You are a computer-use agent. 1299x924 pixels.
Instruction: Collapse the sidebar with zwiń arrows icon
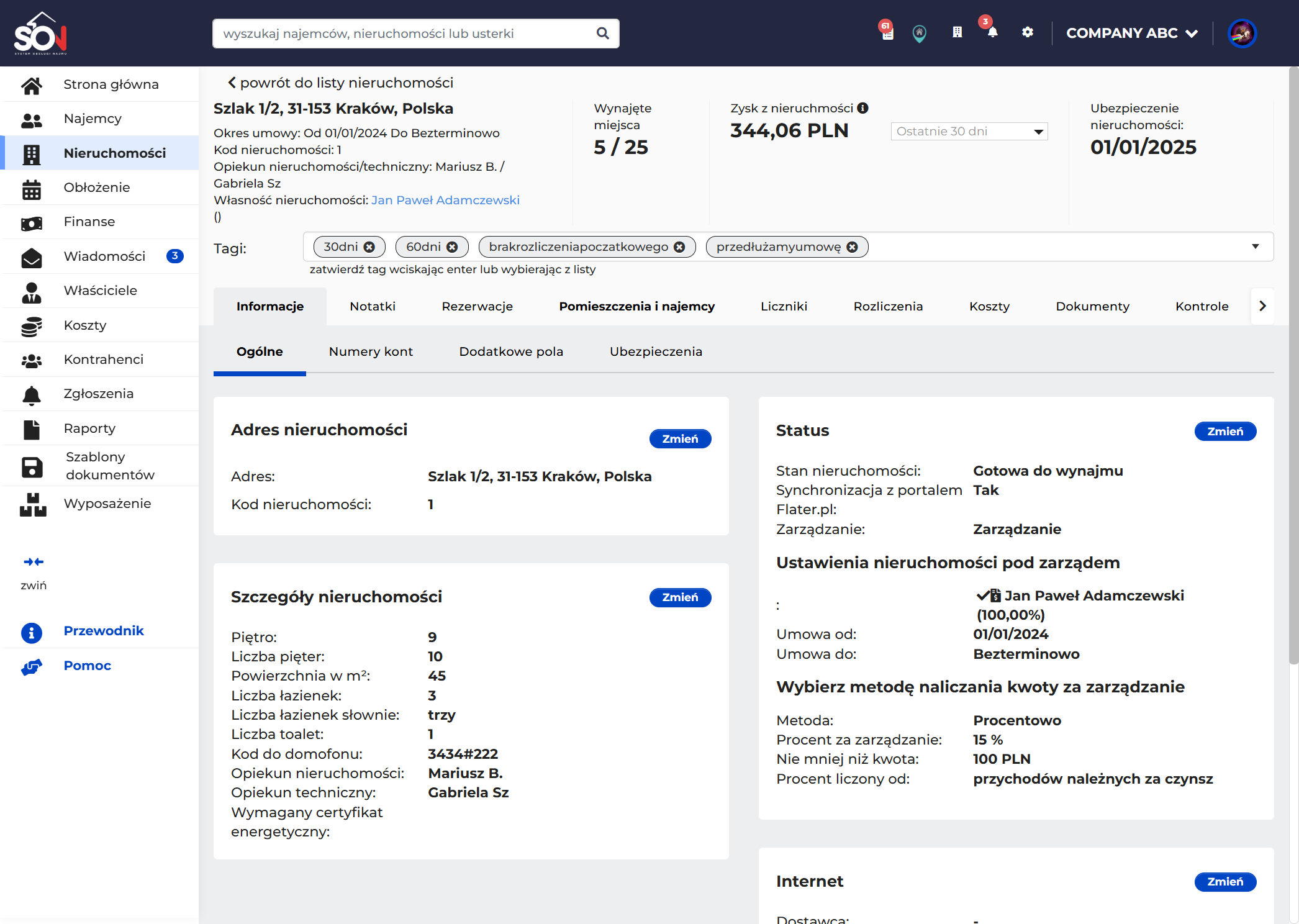point(34,562)
